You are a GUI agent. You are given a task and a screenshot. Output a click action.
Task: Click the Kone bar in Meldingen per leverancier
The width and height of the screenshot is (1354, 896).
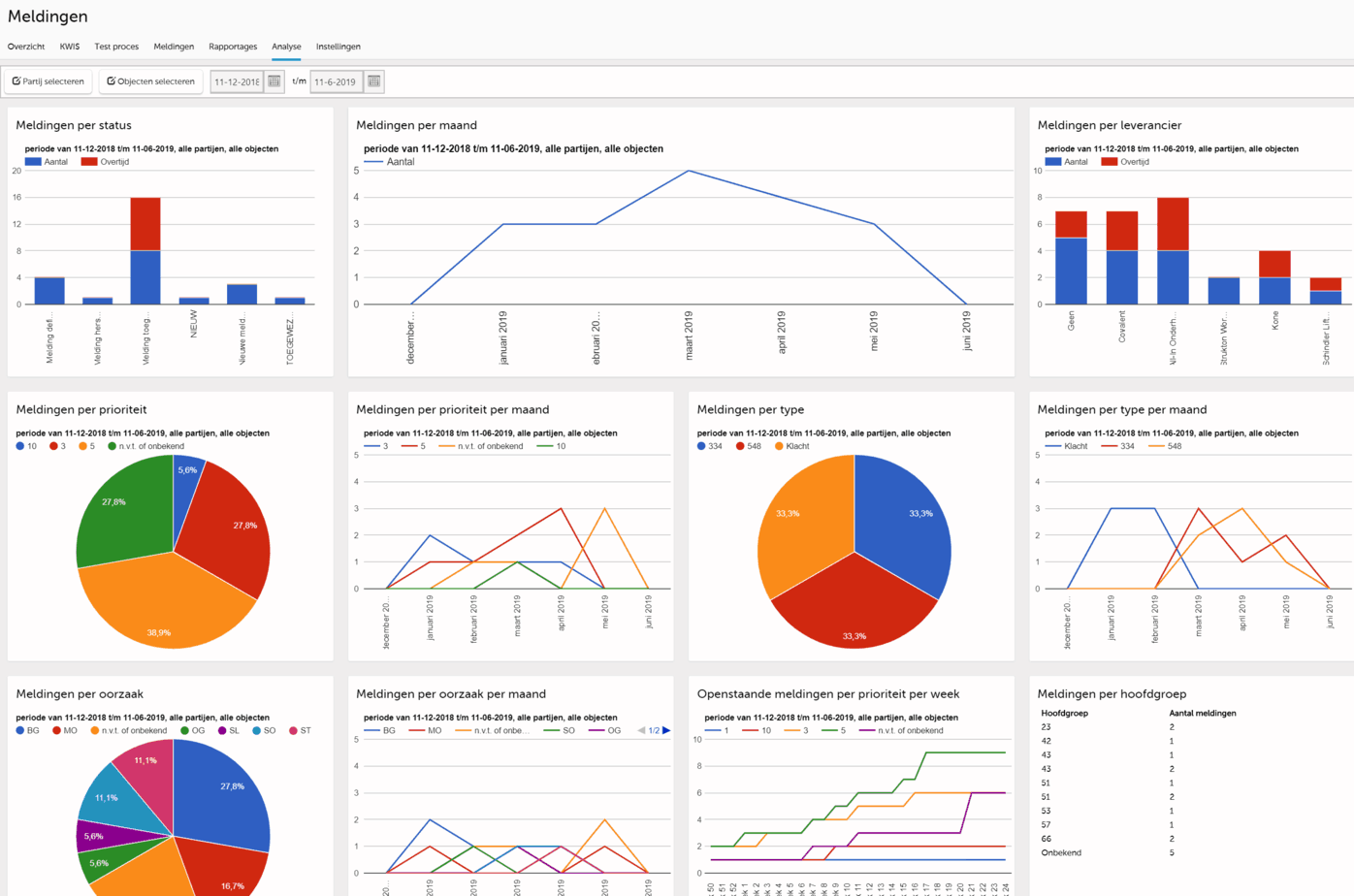(x=1274, y=278)
